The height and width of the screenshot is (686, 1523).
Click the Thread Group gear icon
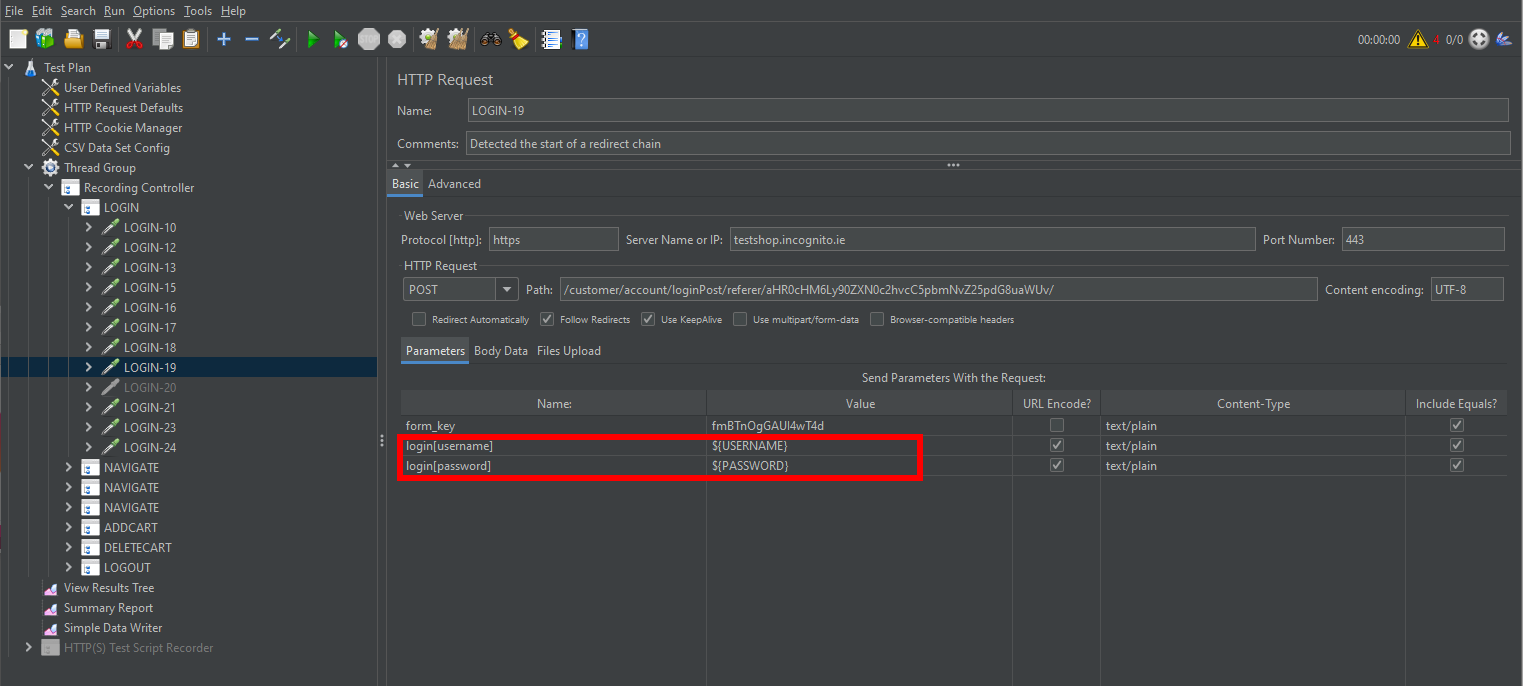coord(50,167)
